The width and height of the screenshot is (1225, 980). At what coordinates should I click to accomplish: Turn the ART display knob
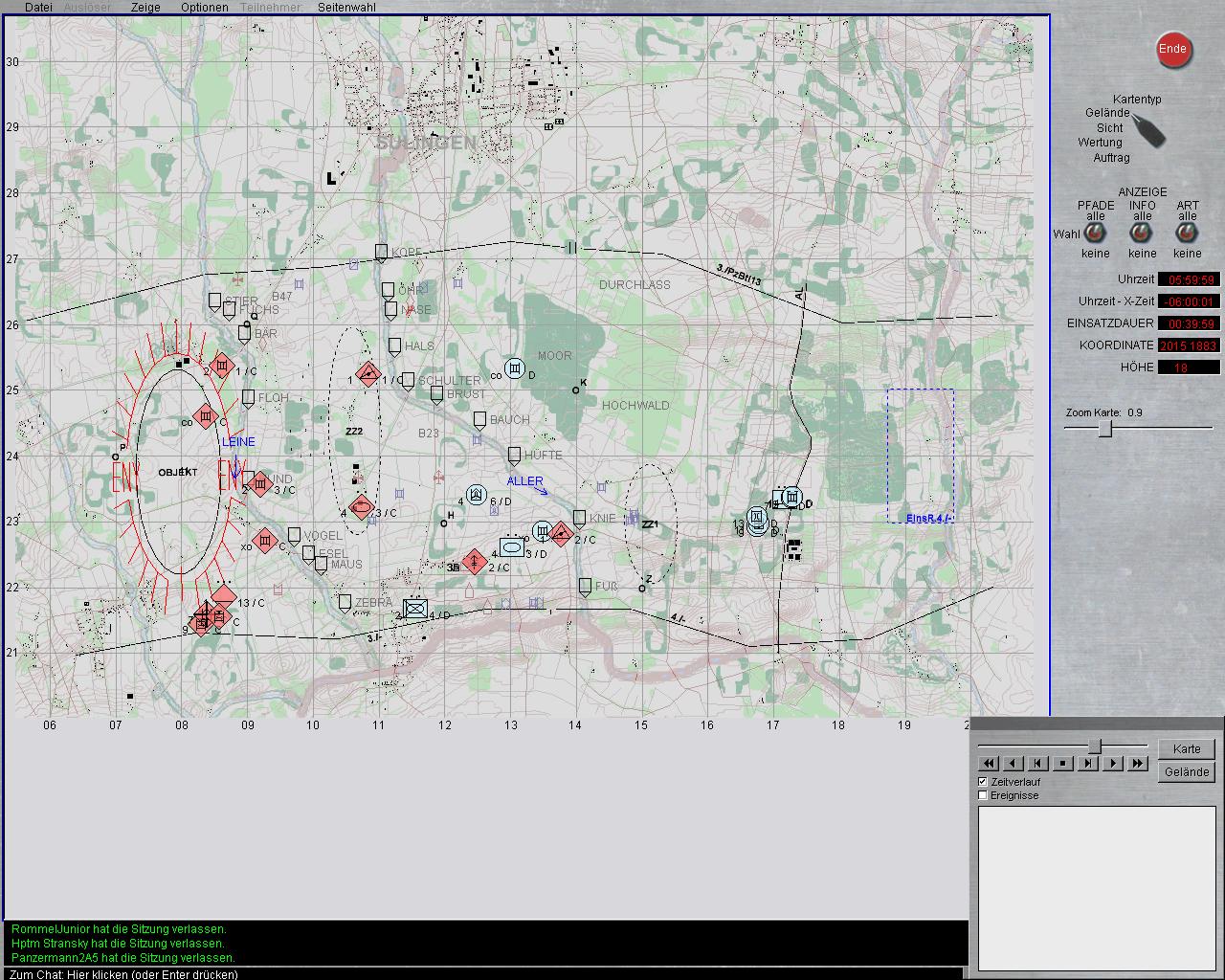[1187, 234]
